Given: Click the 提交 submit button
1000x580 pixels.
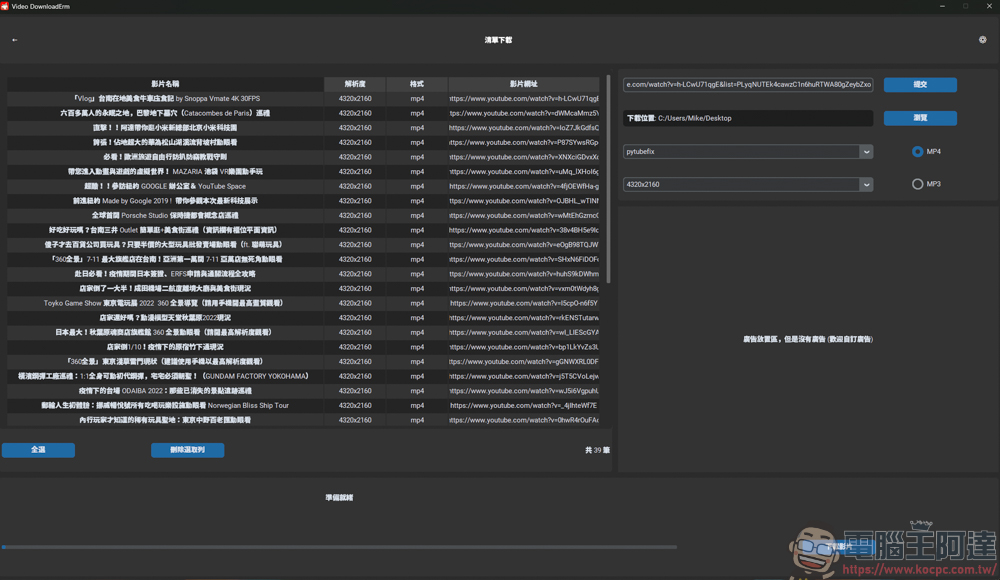Looking at the screenshot, I should pos(920,84).
